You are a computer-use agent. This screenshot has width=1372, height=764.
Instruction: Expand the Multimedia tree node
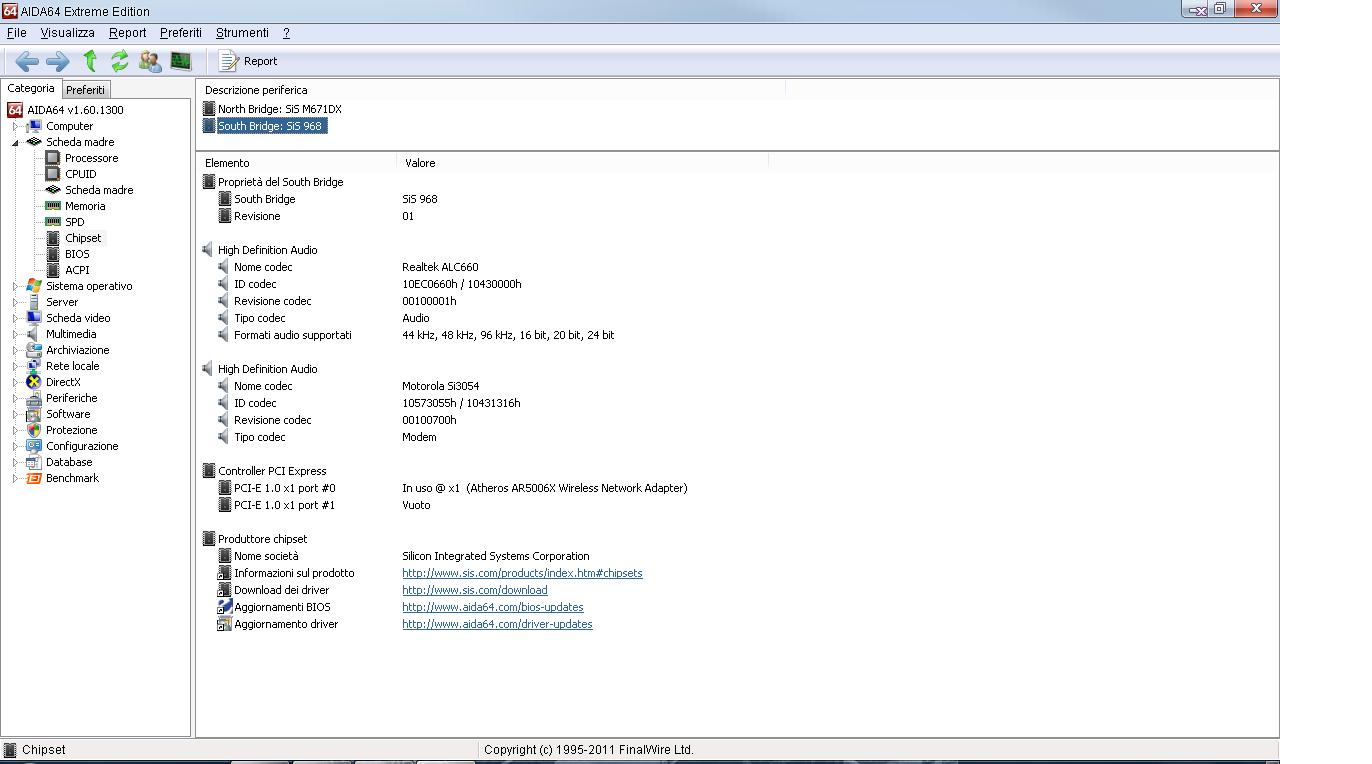(x=16, y=334)
